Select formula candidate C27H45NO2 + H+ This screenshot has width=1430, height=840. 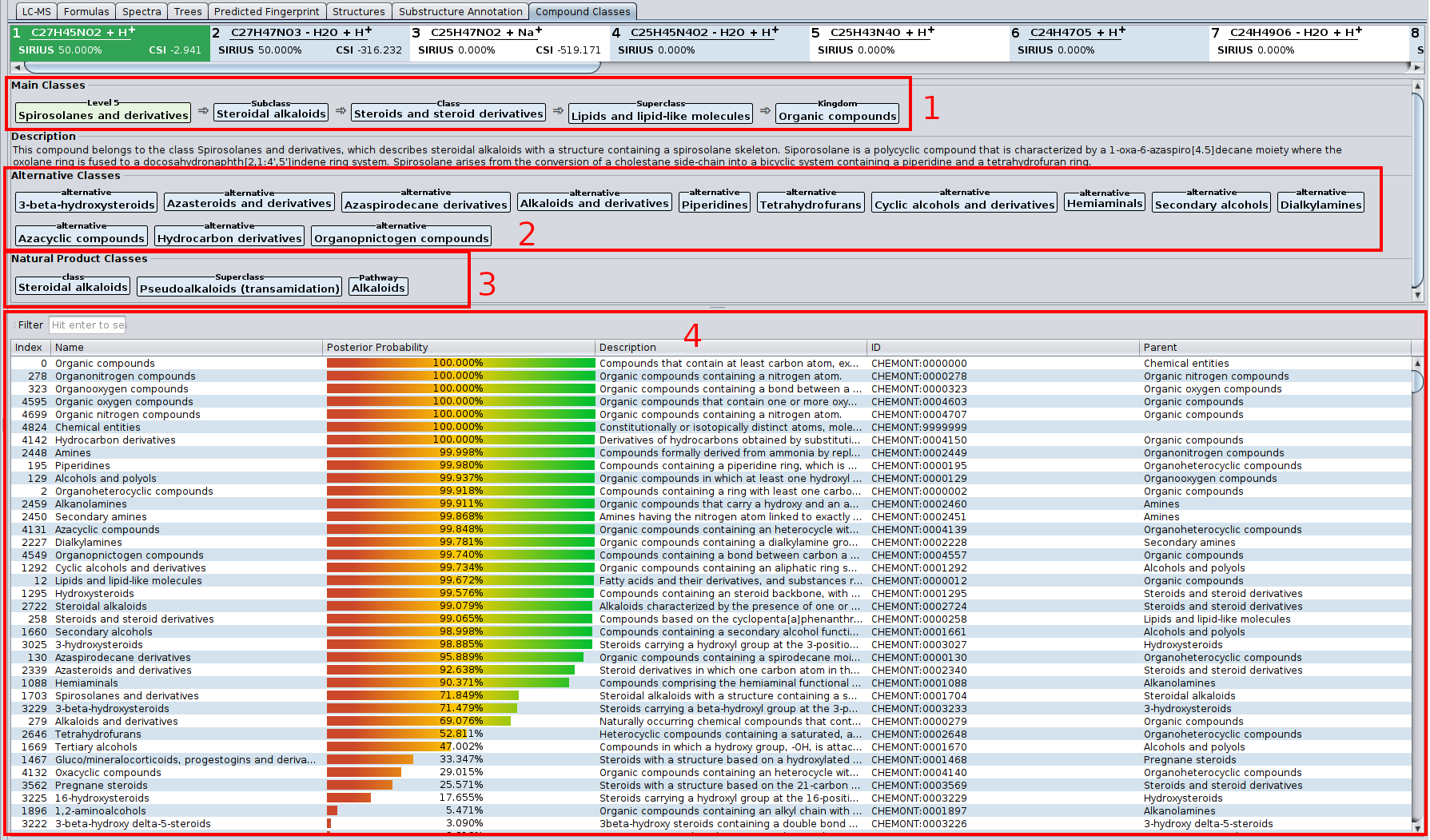pyautogui.click(x=110, y=42)
